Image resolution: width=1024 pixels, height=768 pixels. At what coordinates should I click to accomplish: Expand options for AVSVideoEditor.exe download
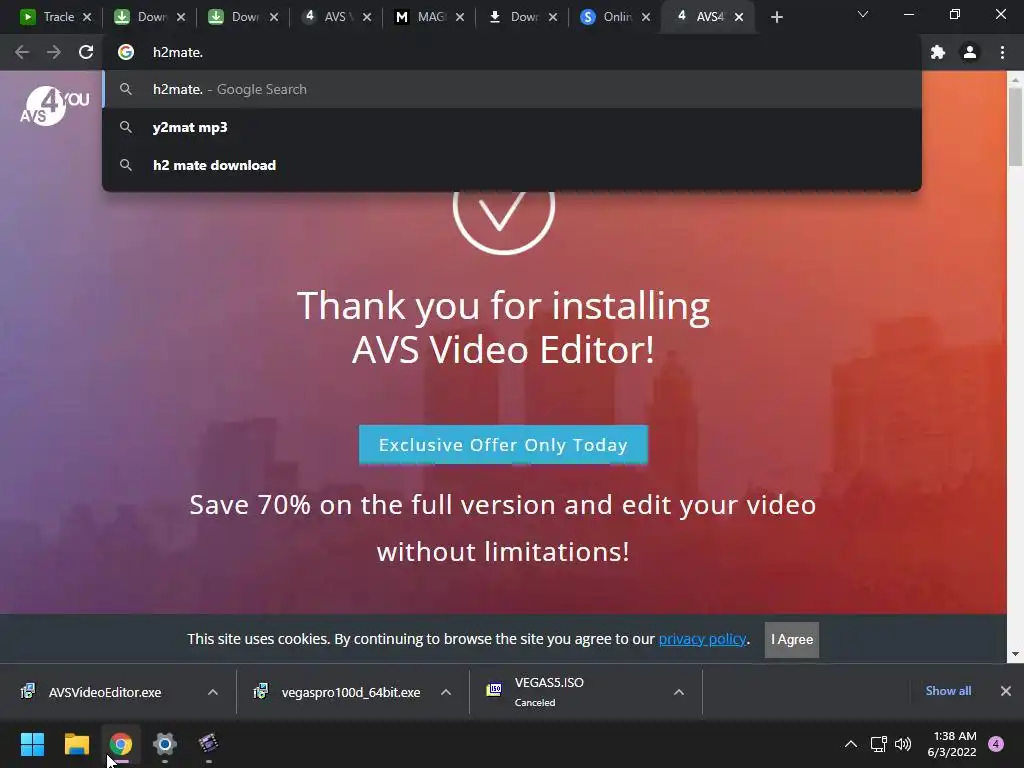click(213, 692)
